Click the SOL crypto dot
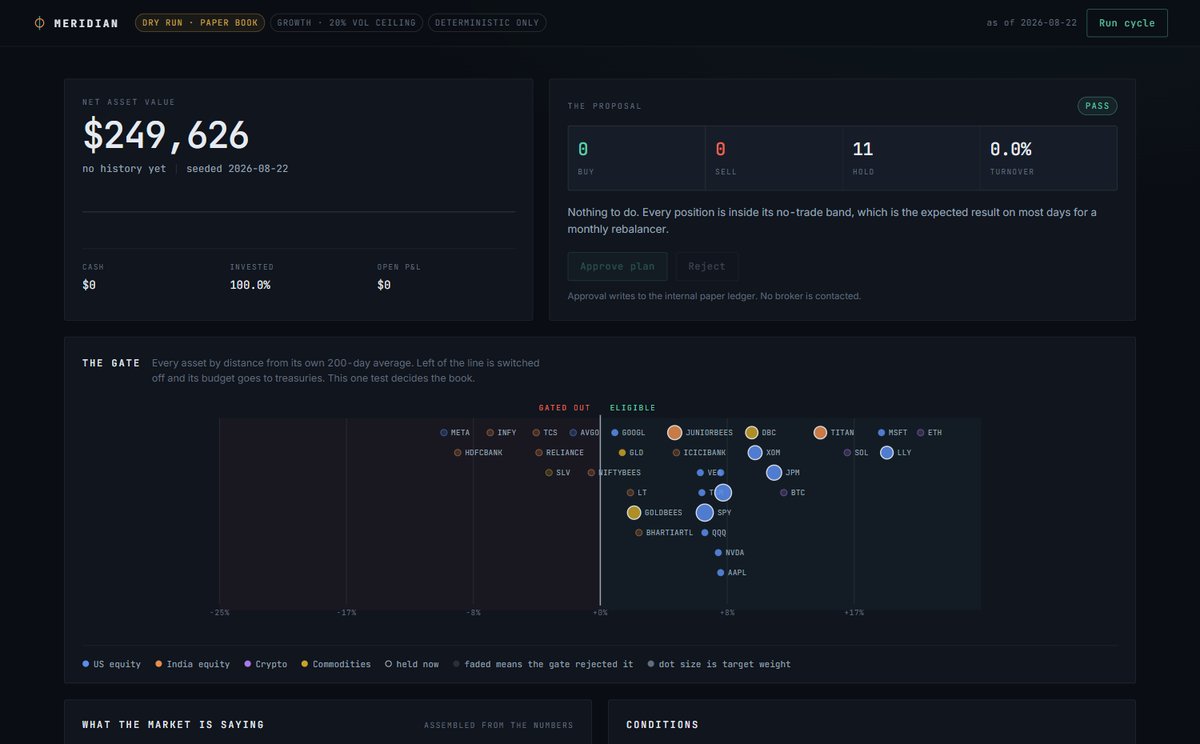The width and height of the screenshot is (1200, 744). 848,453
